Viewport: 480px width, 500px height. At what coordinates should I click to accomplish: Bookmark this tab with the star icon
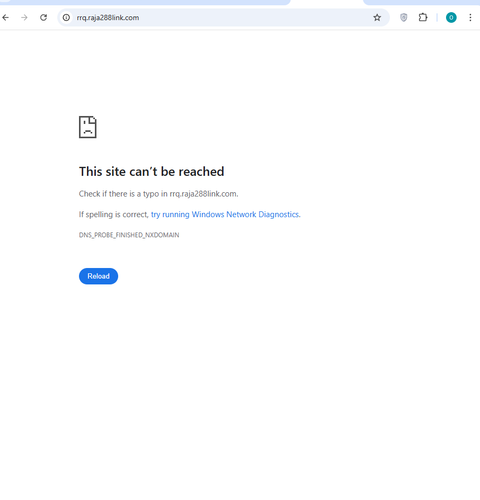click(377, 18)
